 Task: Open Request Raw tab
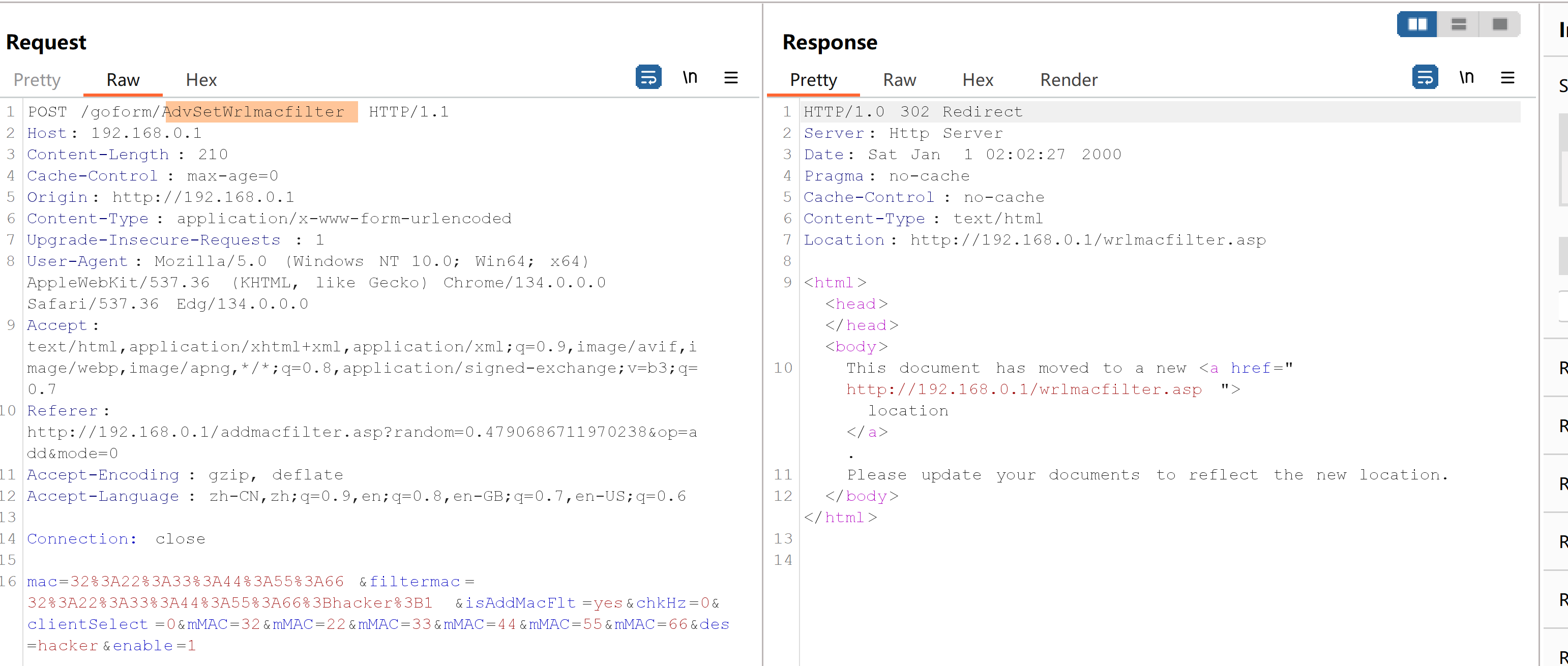coord(123,80)
